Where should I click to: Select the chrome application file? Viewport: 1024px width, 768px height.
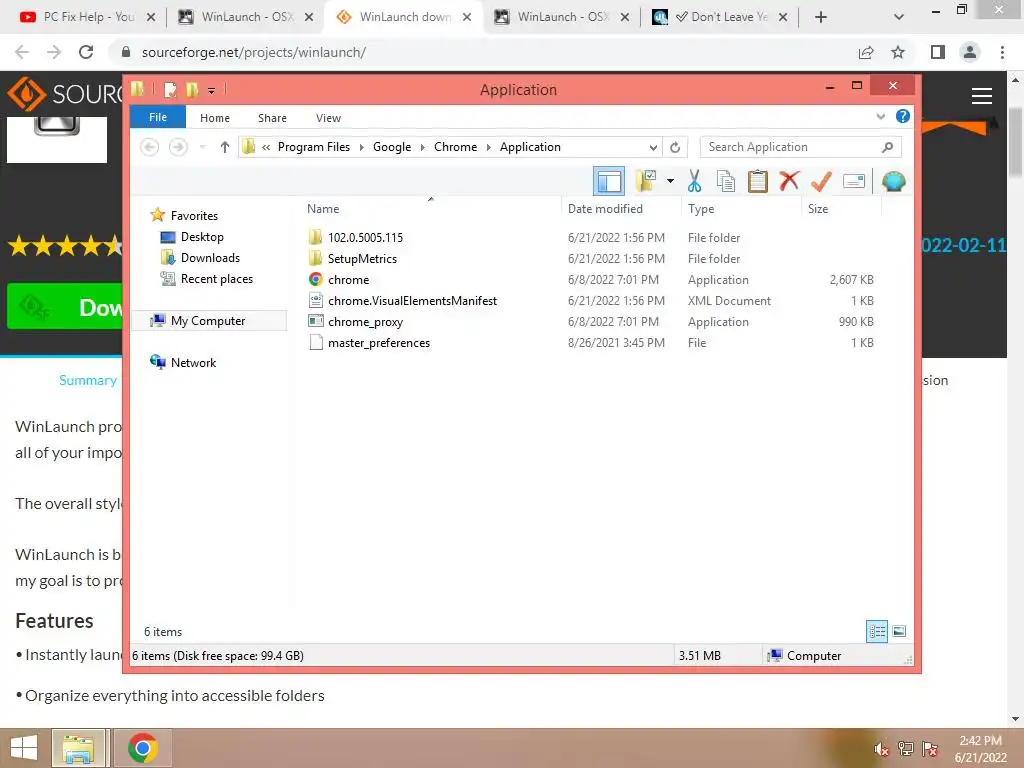(348, 280)
